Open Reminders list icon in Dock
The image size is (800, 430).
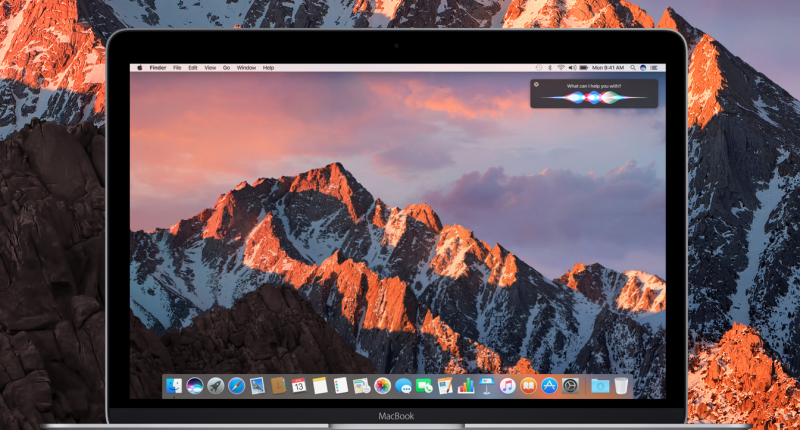coord(340,386)
